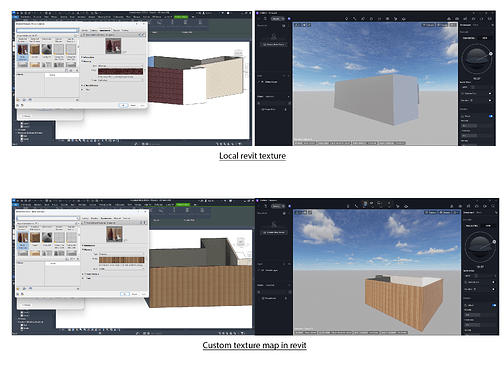
Task: Click the ViewCube in the upper Revit viewport
Action: pyautogui.click(x=238, y=53)
